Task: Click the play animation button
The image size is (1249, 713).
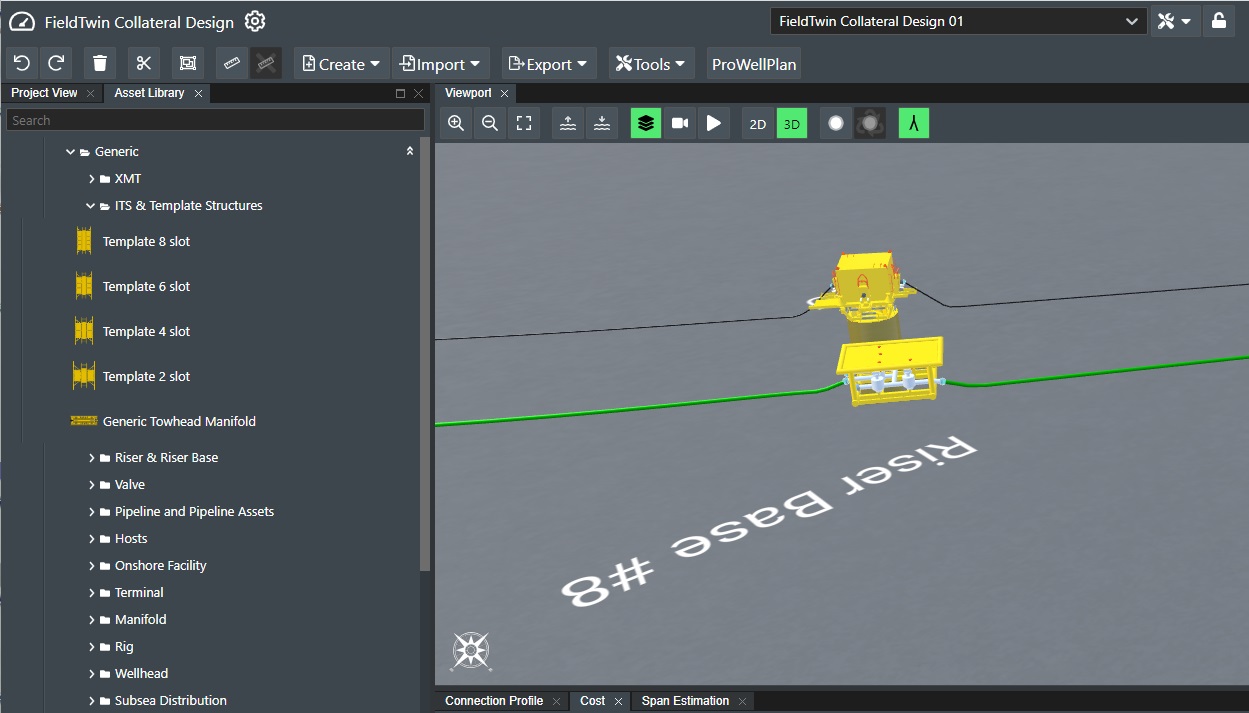Action: click(714, 123)
